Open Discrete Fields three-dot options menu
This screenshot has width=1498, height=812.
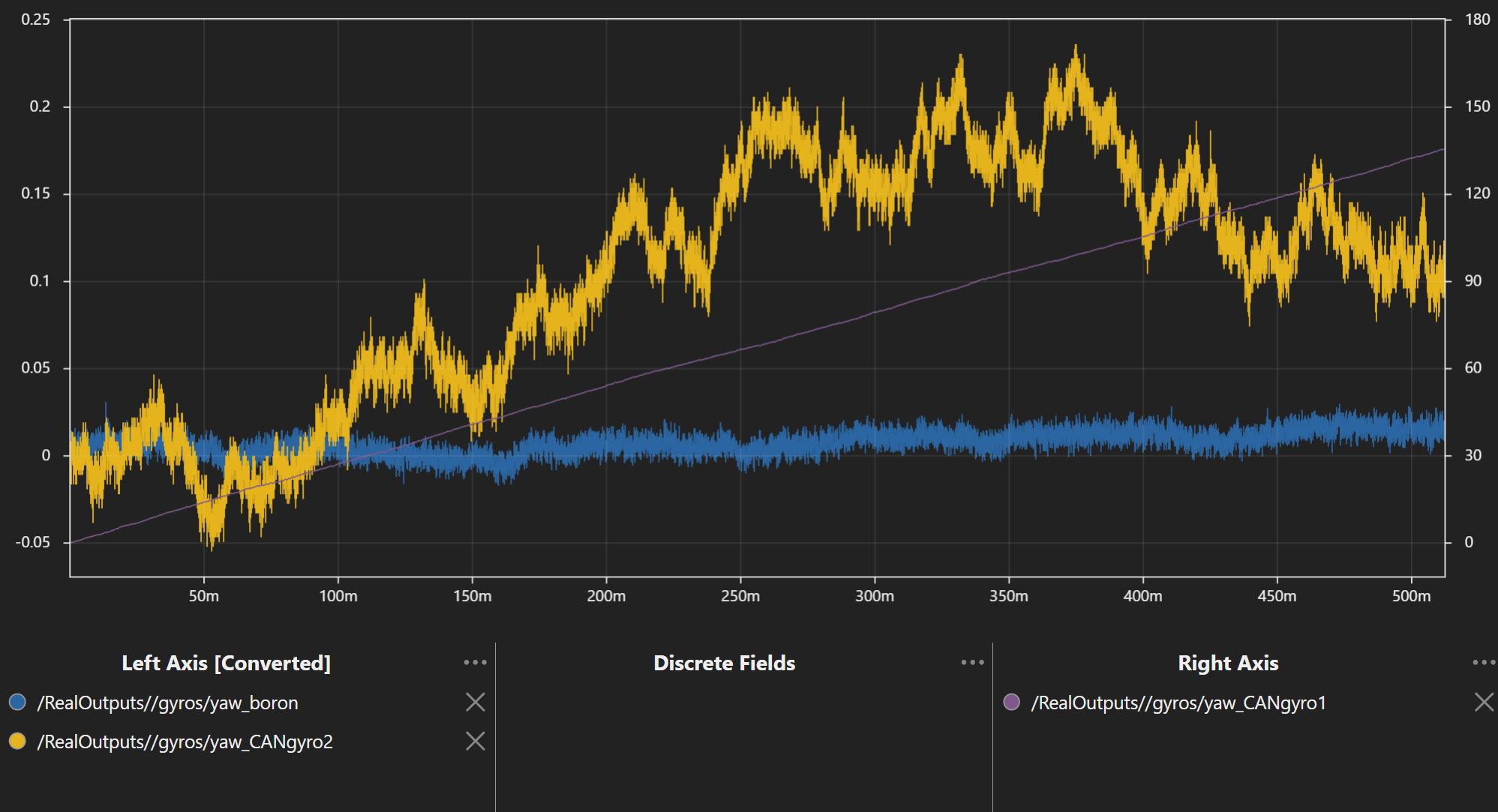(x=972, y=662)
